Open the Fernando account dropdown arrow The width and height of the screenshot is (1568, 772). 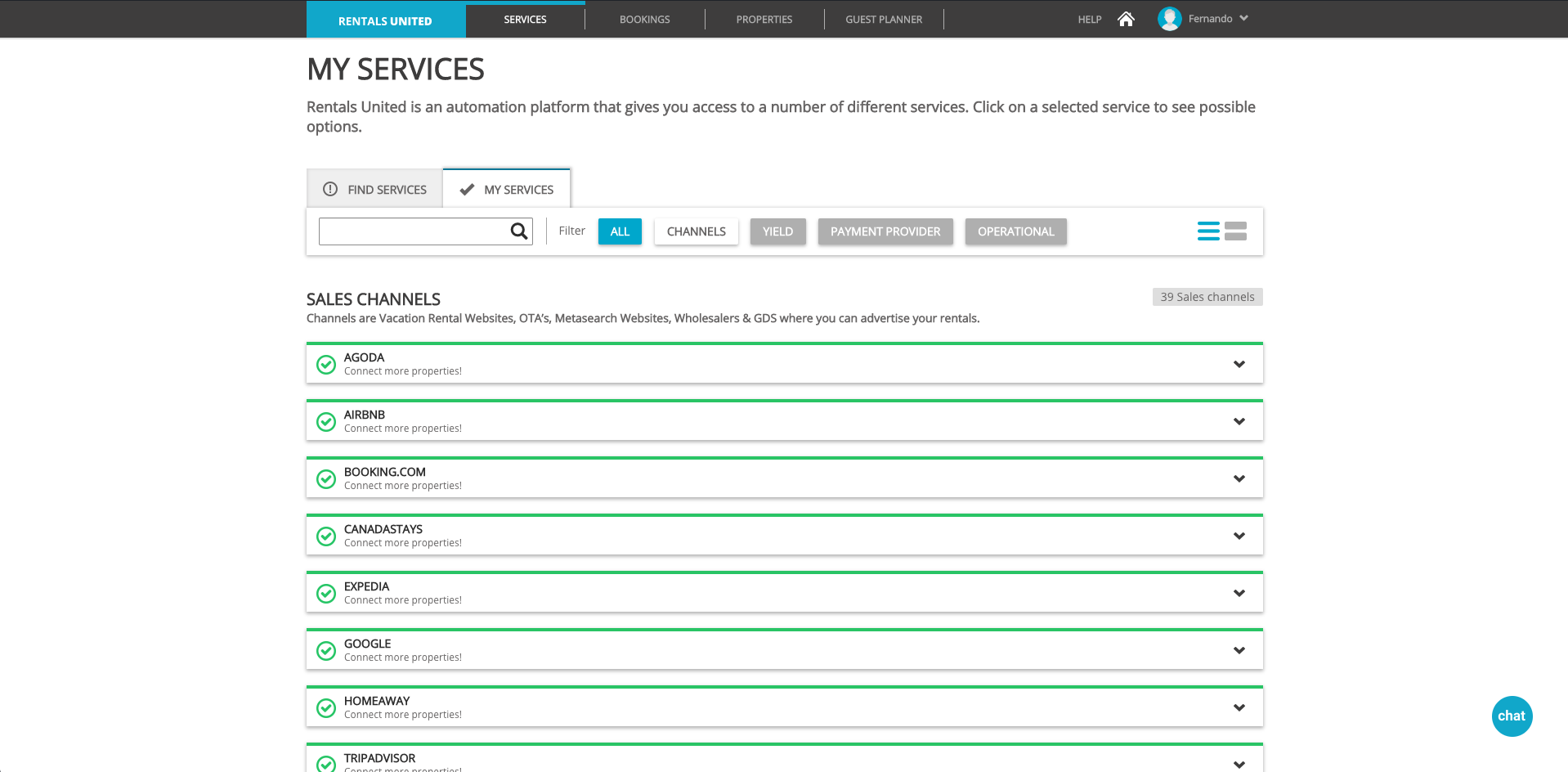[x=1243, y=18]
